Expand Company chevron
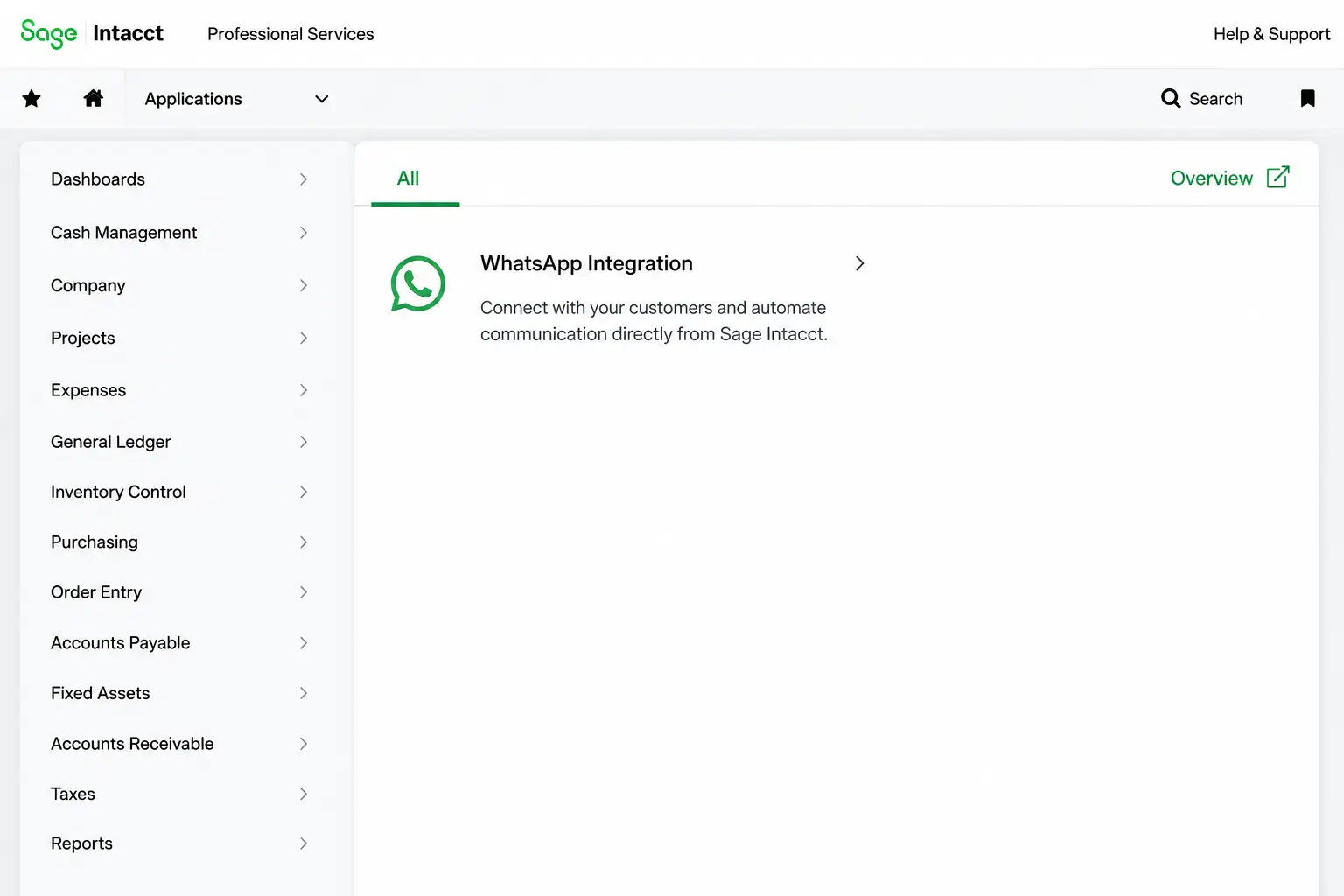This screenshot has width=1344, height=896. click(x=304, y=285)
